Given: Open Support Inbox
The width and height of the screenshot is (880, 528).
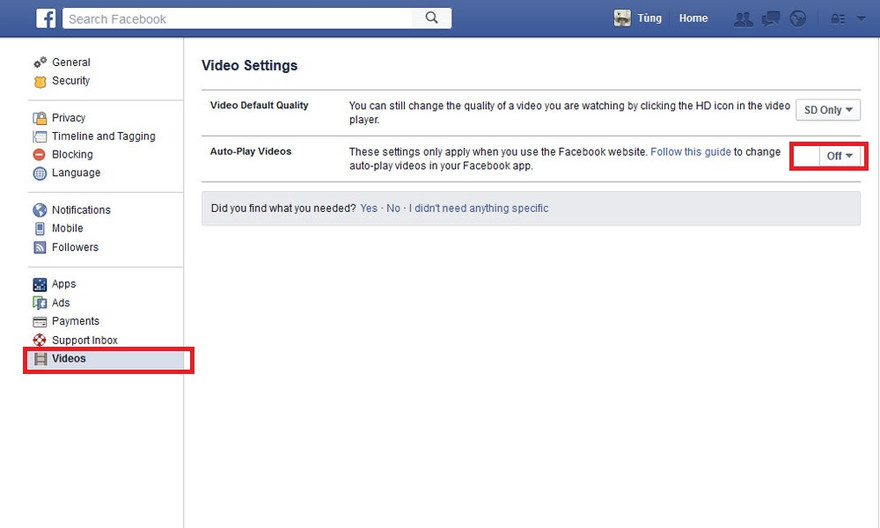Looking at the screenshot, I should [85, 340].
